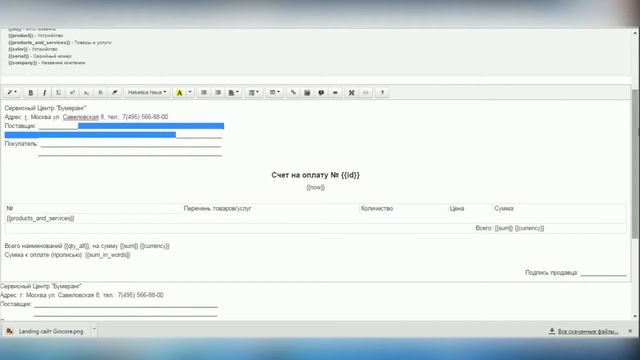Close the downloads bar
The height and width of the screenshot is (360, 640).
click(x=630, y=331)
